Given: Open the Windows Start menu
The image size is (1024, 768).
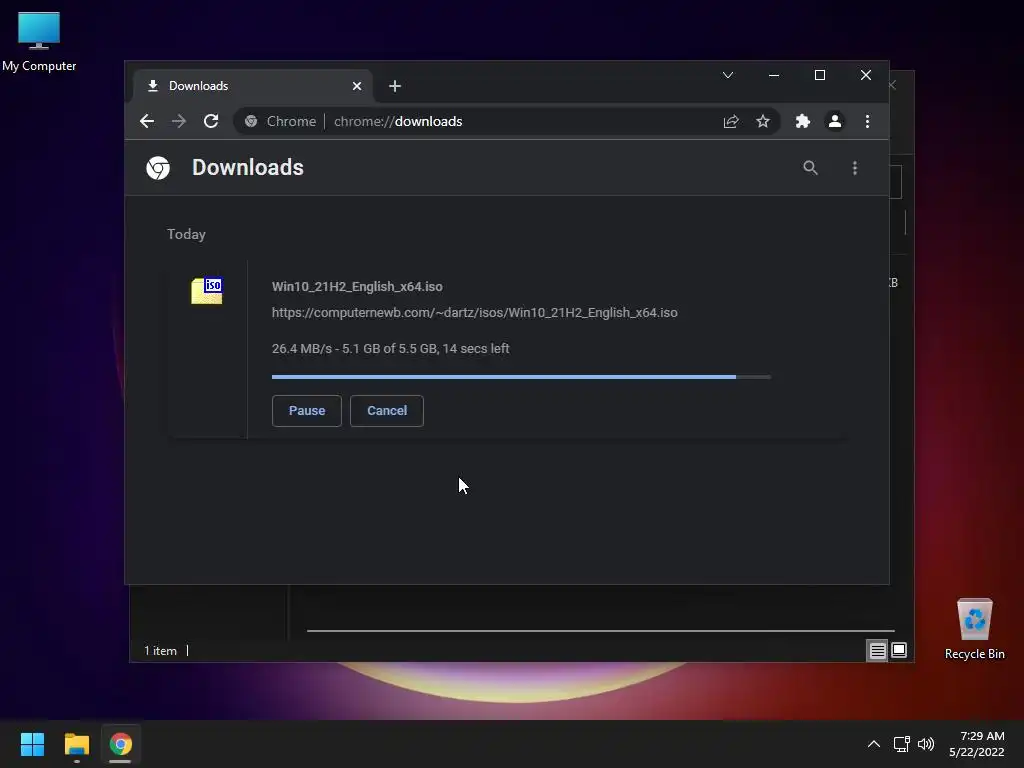Looking at the screenshot, I should coord(32,744).
